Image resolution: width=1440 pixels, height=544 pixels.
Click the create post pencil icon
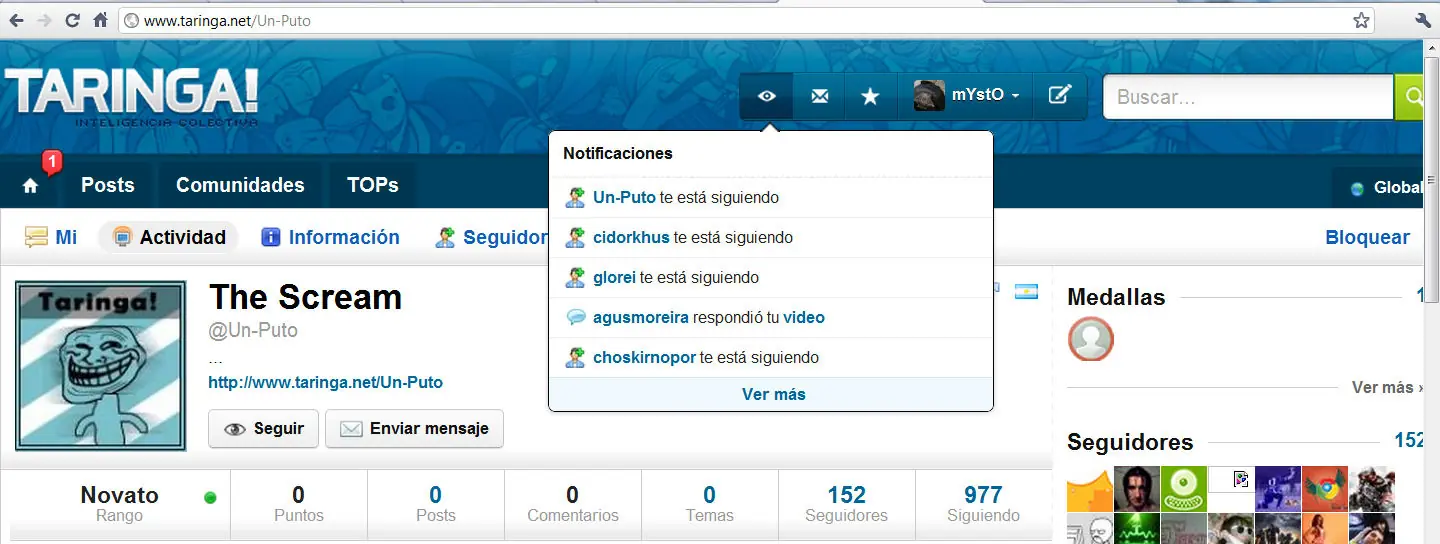[x=1059, y=96]
